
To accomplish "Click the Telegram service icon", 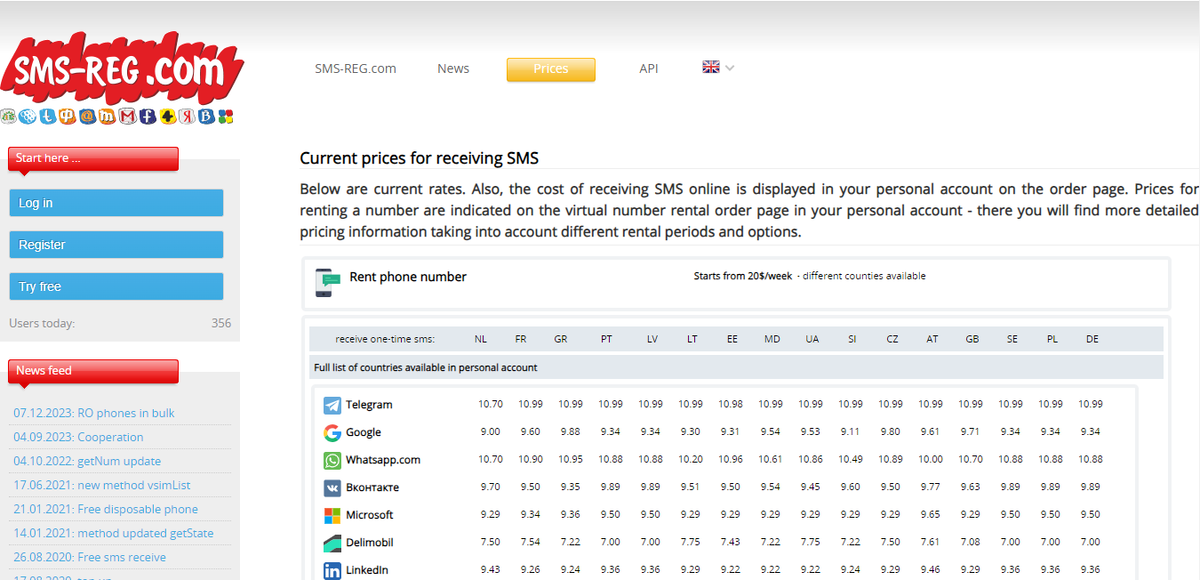I will coord(332,405).
